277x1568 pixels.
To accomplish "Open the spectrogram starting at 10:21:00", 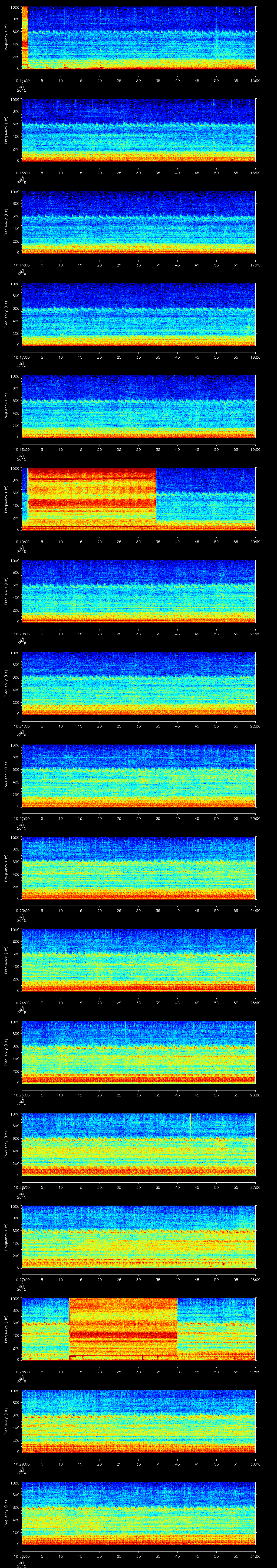I will 138,683.
